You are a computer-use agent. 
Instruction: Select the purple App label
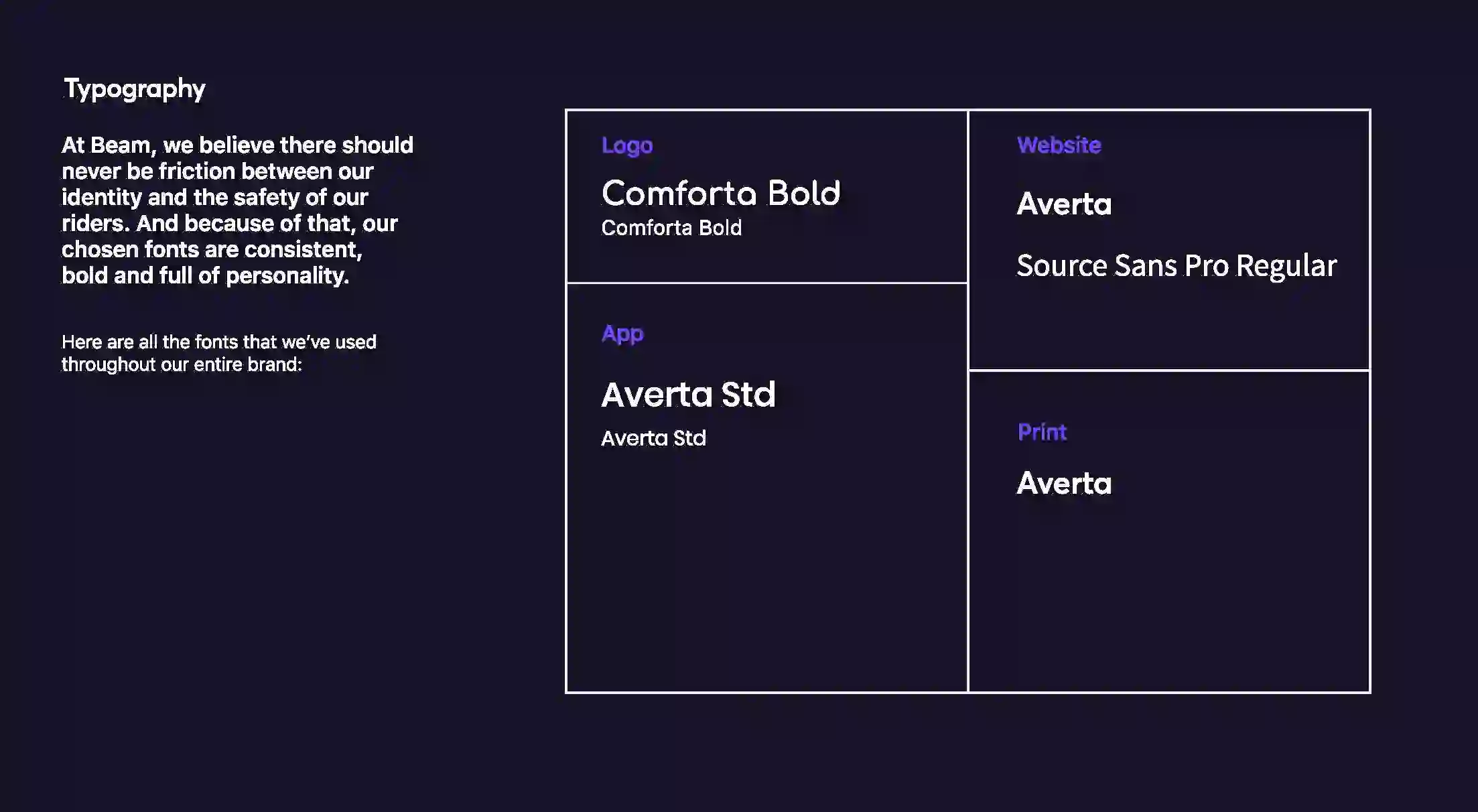coord(622,334)
